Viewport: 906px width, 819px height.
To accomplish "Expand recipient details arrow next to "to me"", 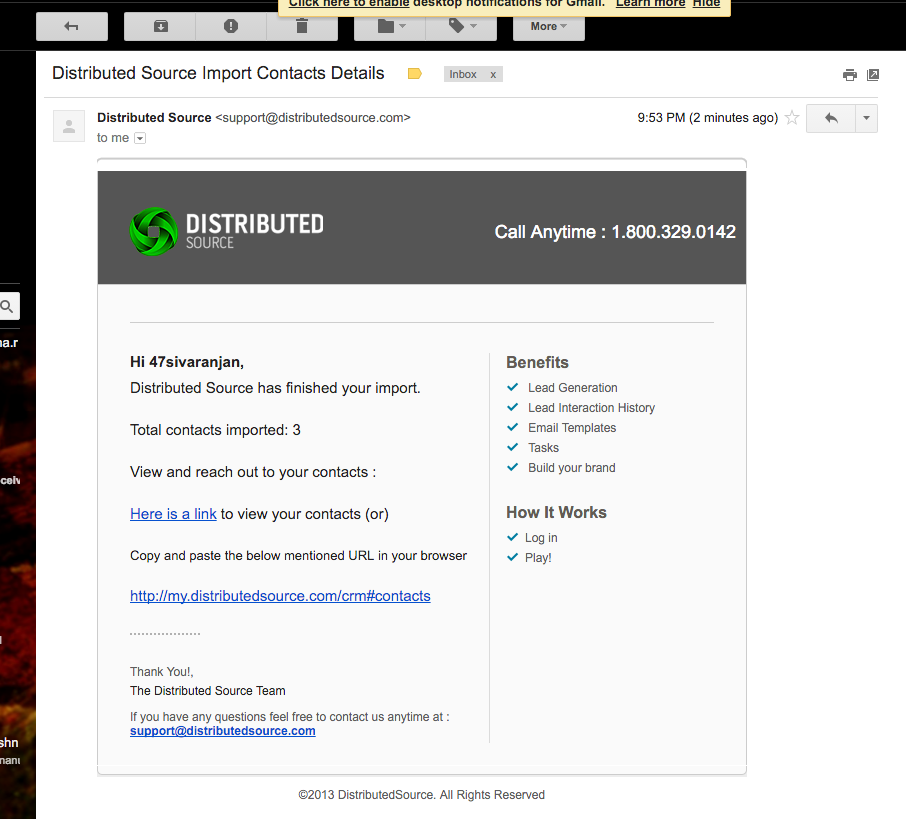I will (140, 138).
